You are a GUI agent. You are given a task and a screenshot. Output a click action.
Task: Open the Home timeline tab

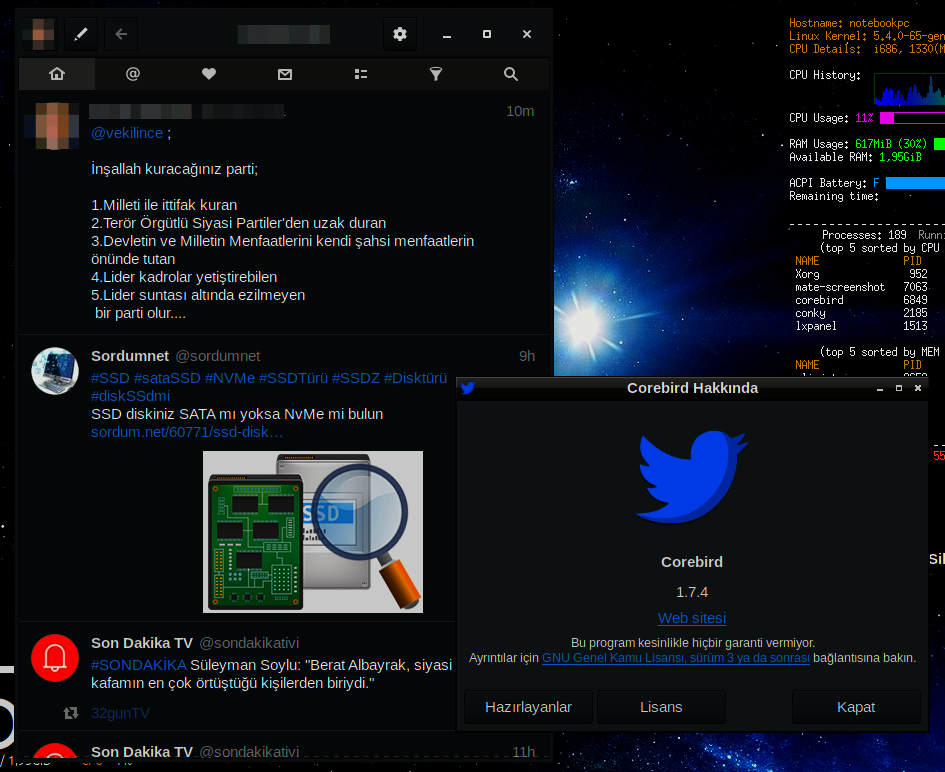pyautogui.click(x=57, y=74)
